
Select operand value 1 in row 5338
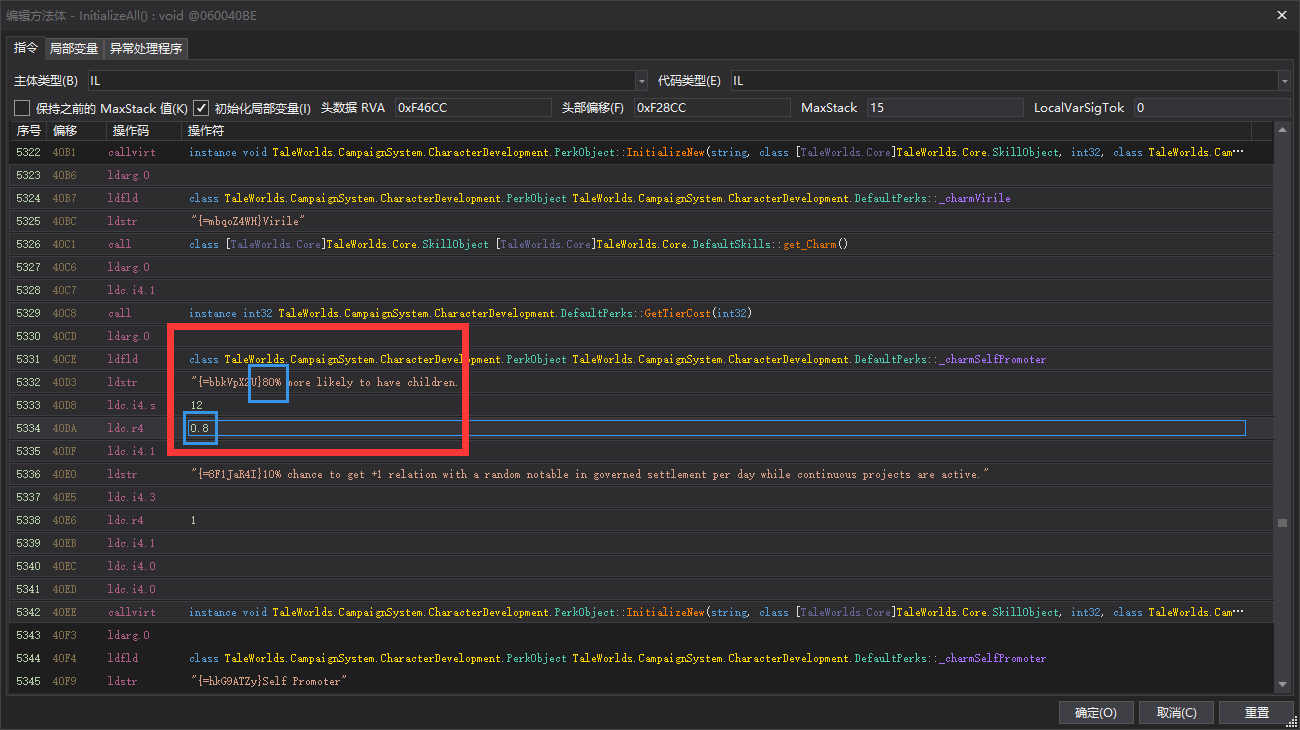[x=193, y=520]
